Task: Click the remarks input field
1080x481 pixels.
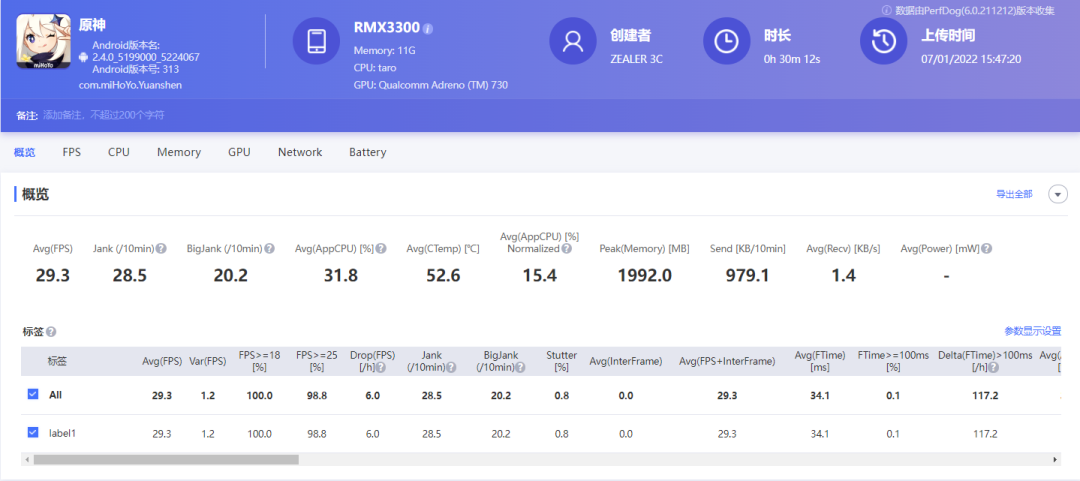Action: 103,115
